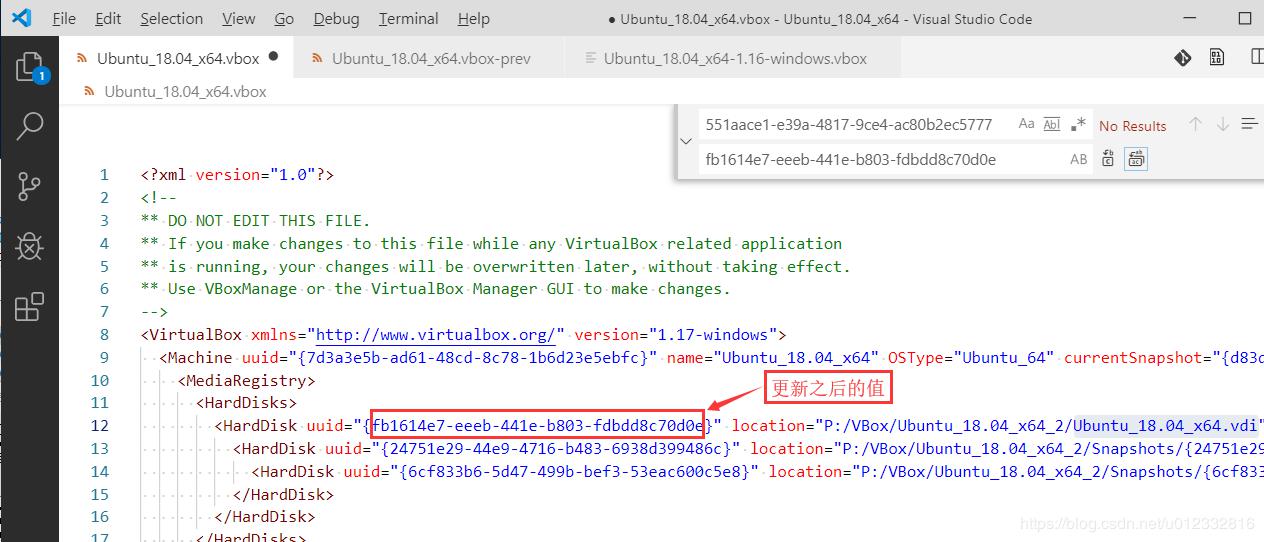The width and height of the screenshot is (1264, 542).
Task: Open the Search view in activity bar
Action: tap(29, 126)
